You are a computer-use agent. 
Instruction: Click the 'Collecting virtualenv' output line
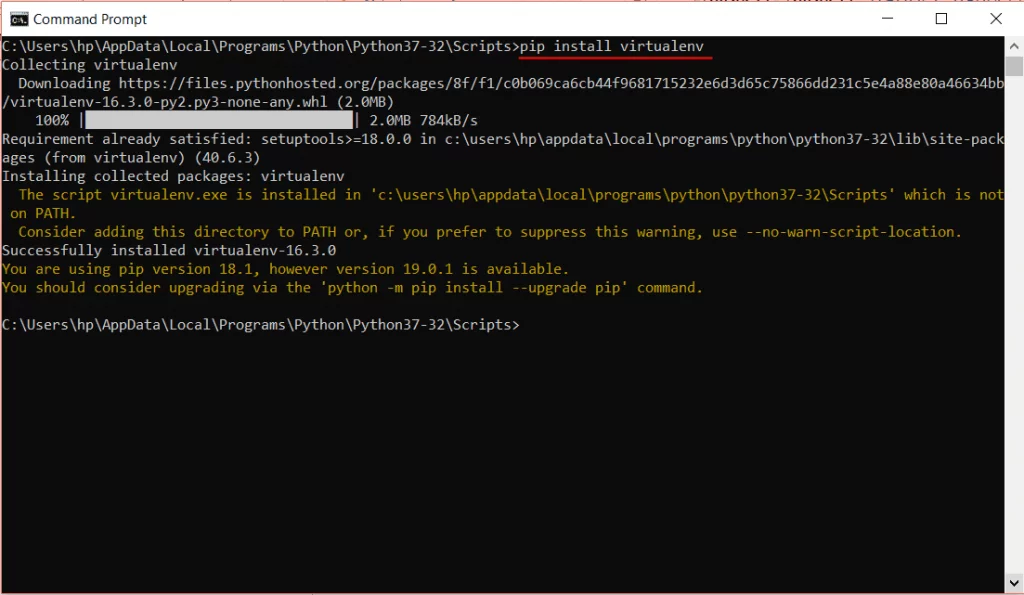pos(89,65)
